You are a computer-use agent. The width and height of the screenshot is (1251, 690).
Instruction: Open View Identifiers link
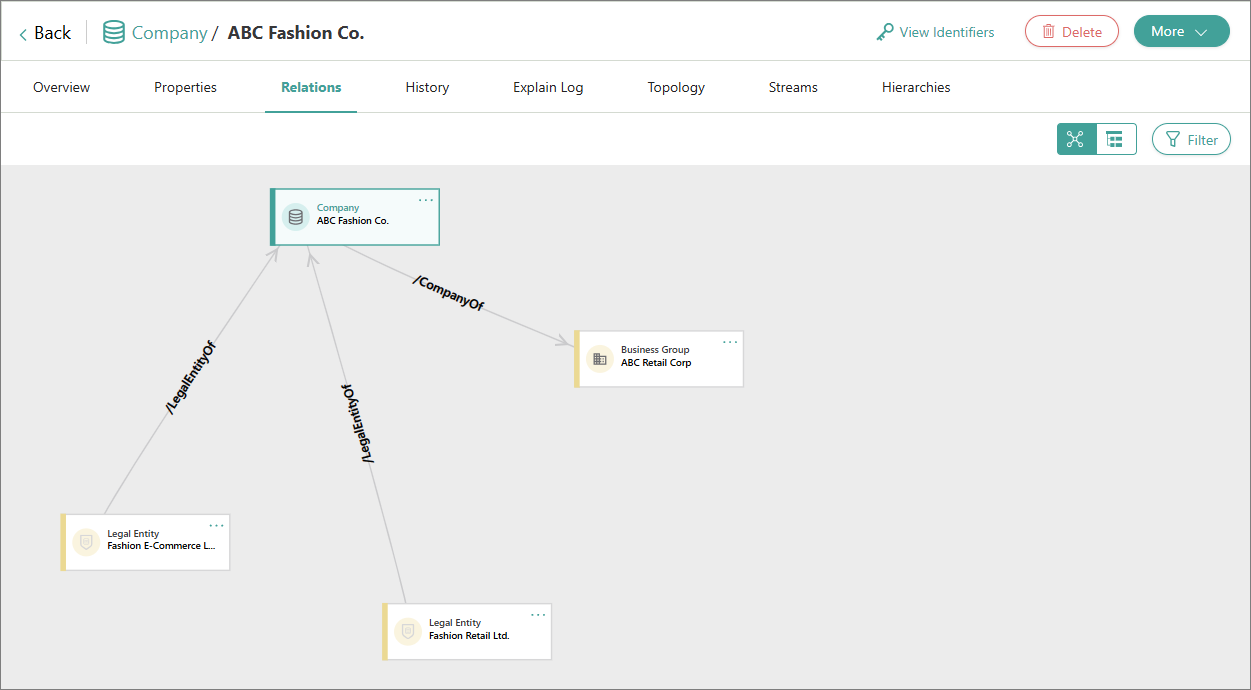[x=946, y=32]
